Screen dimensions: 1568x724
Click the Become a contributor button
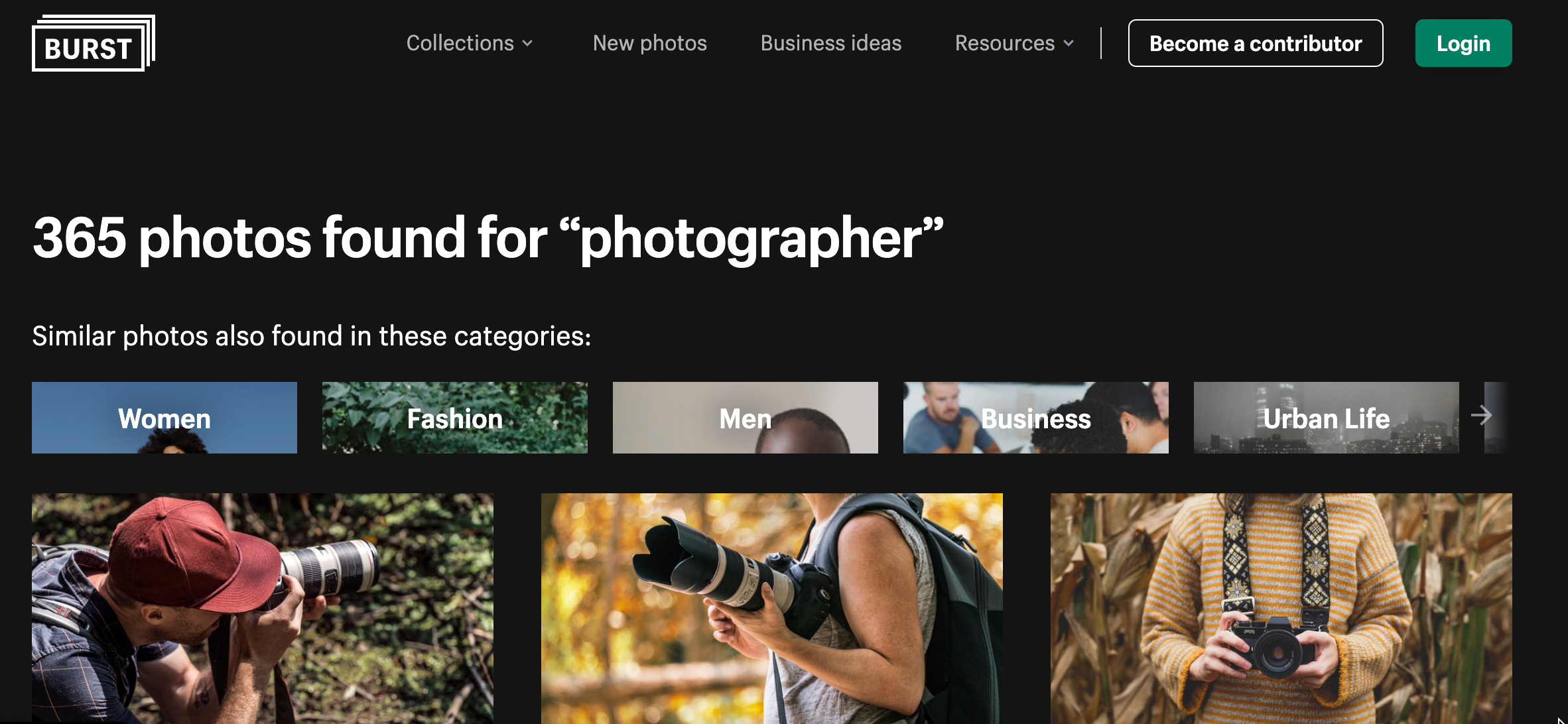click(x=1255, y=43)
